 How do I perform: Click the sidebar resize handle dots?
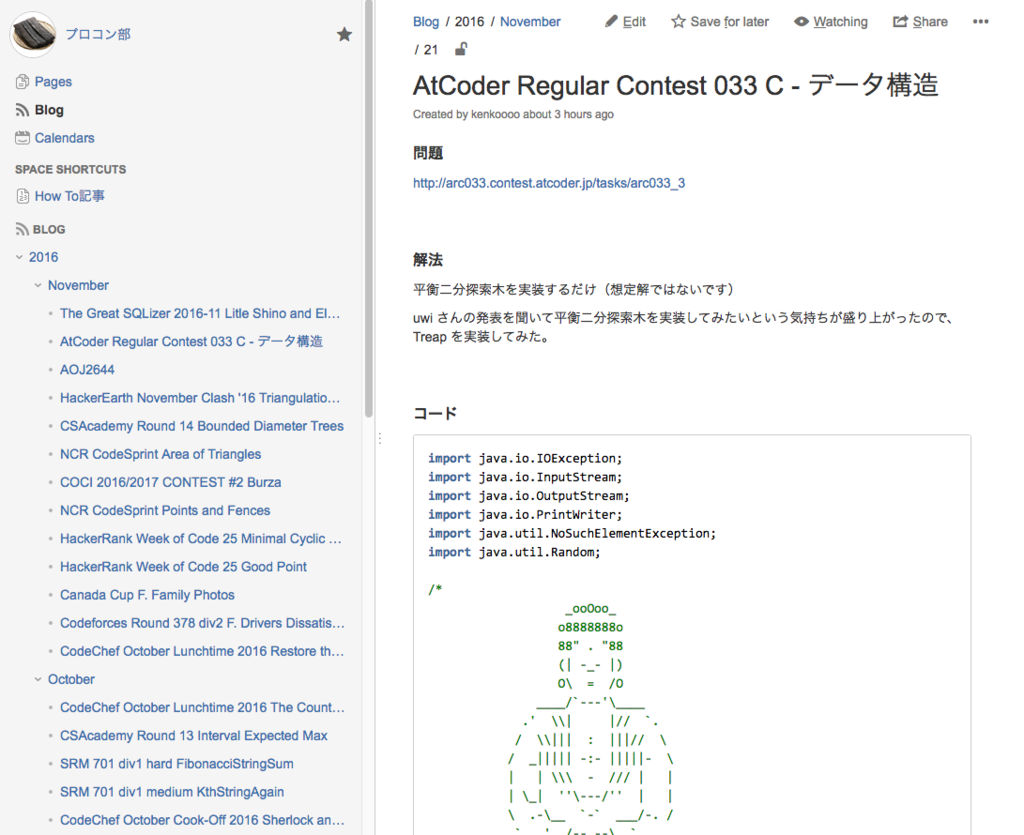[379, 438]
